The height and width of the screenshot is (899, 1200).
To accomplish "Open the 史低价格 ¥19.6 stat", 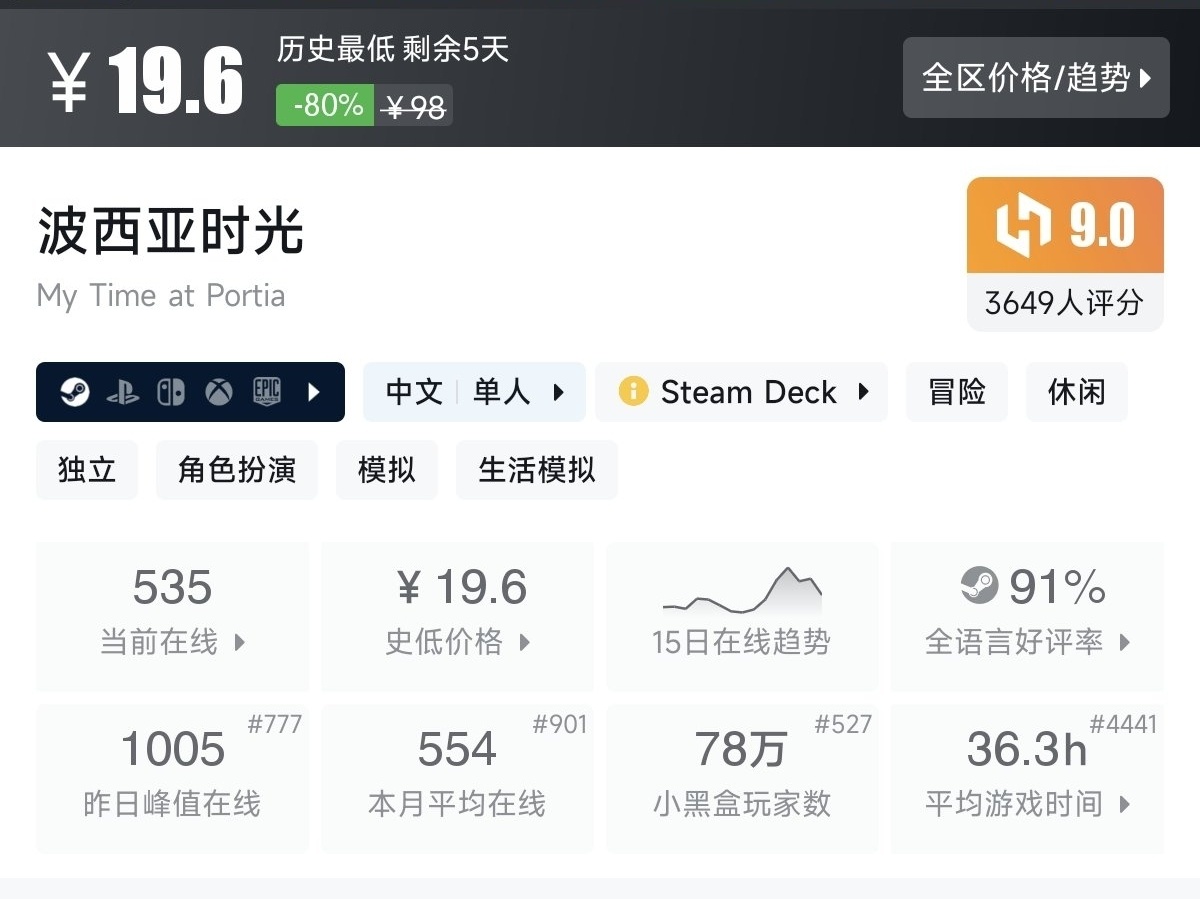I will point(458,617).
